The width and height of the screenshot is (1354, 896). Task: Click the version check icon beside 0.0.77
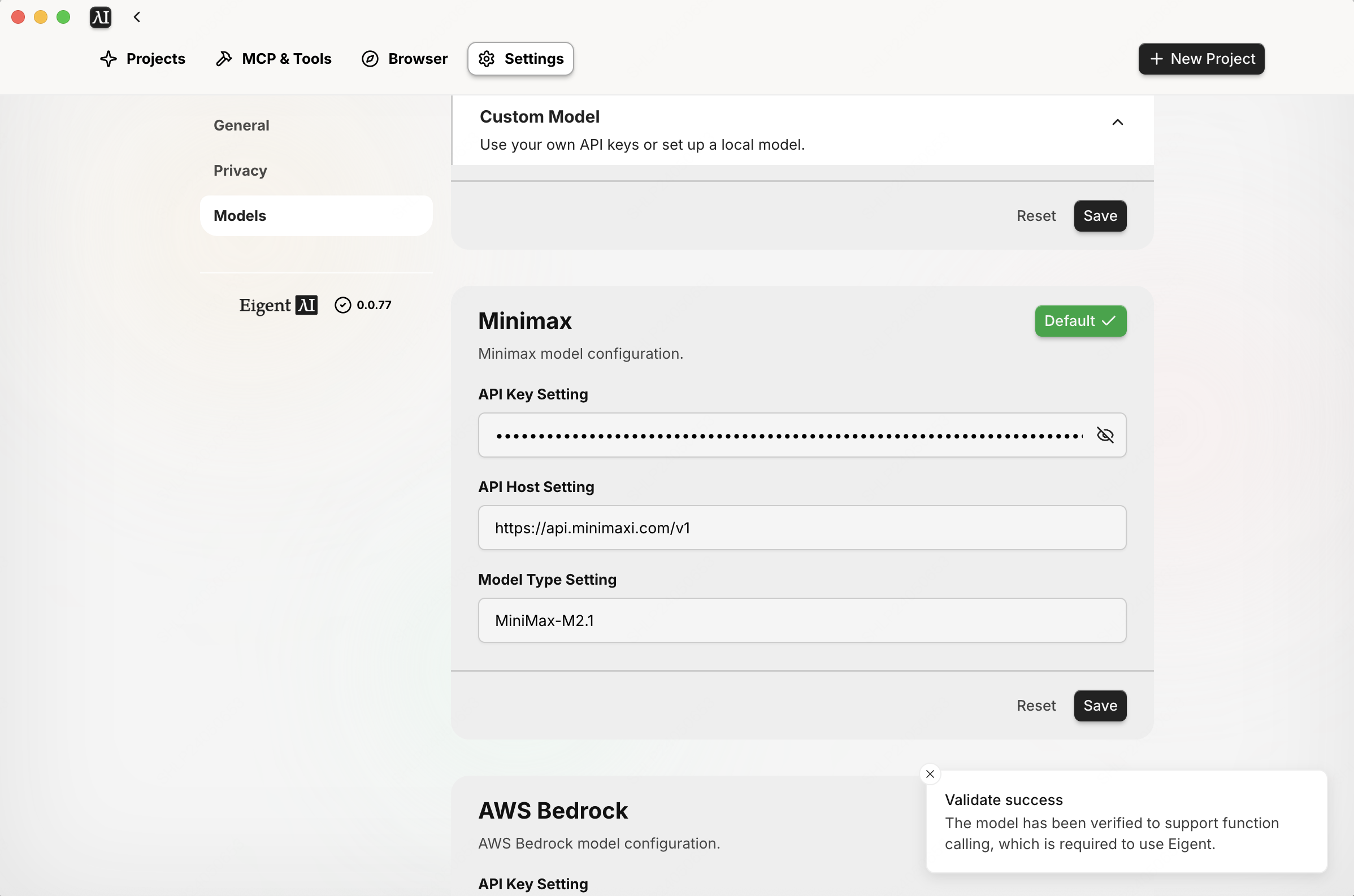342,305
